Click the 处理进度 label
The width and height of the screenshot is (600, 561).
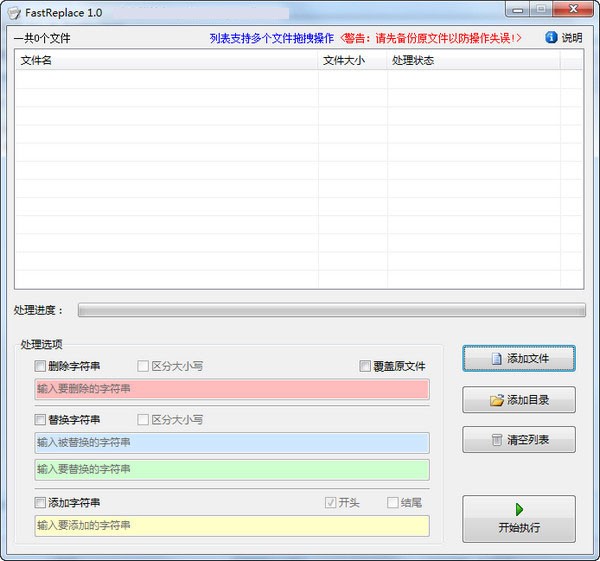tap(38, 310)
